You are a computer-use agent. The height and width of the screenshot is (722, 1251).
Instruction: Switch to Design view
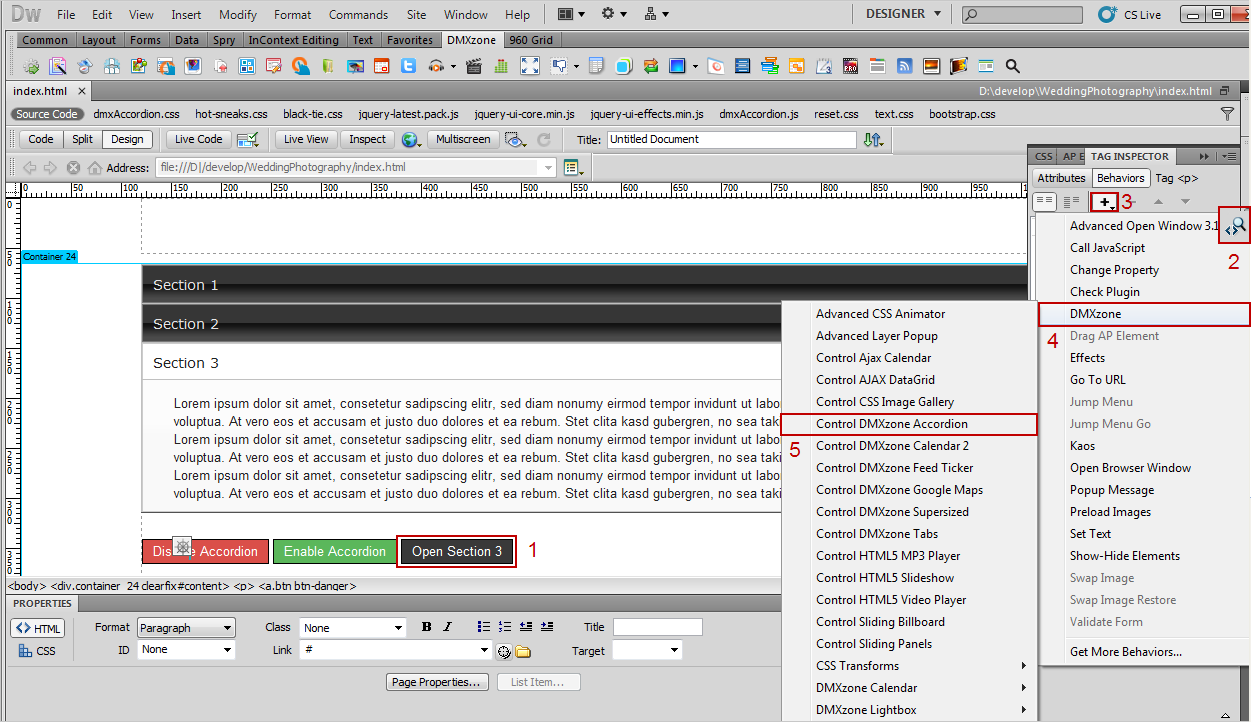pyautogui.click(x=127, y=140)
